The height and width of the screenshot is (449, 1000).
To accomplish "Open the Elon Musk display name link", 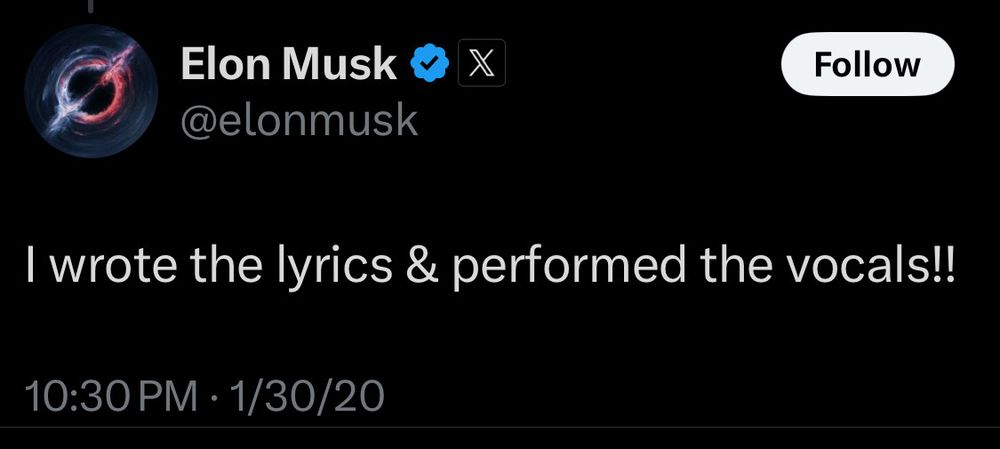I will (289, 63).
